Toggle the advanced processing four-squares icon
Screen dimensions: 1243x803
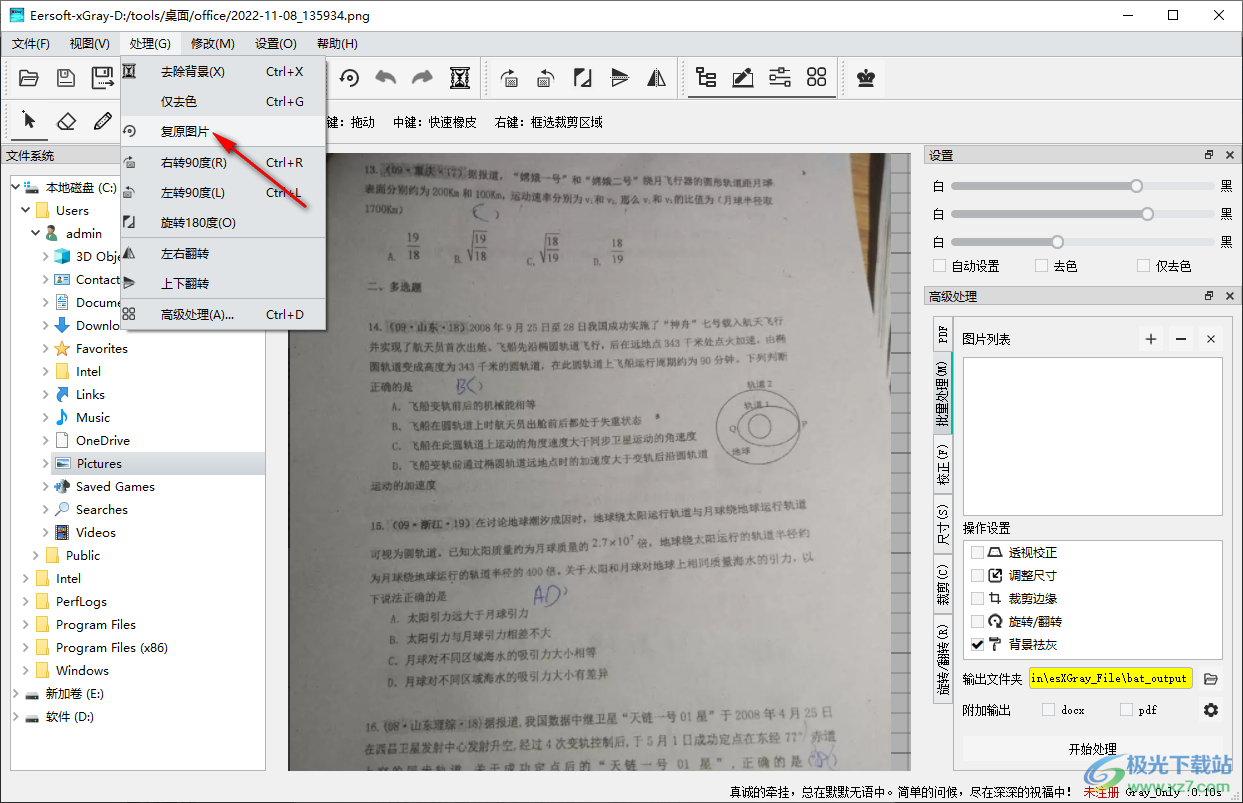point(817,77)
